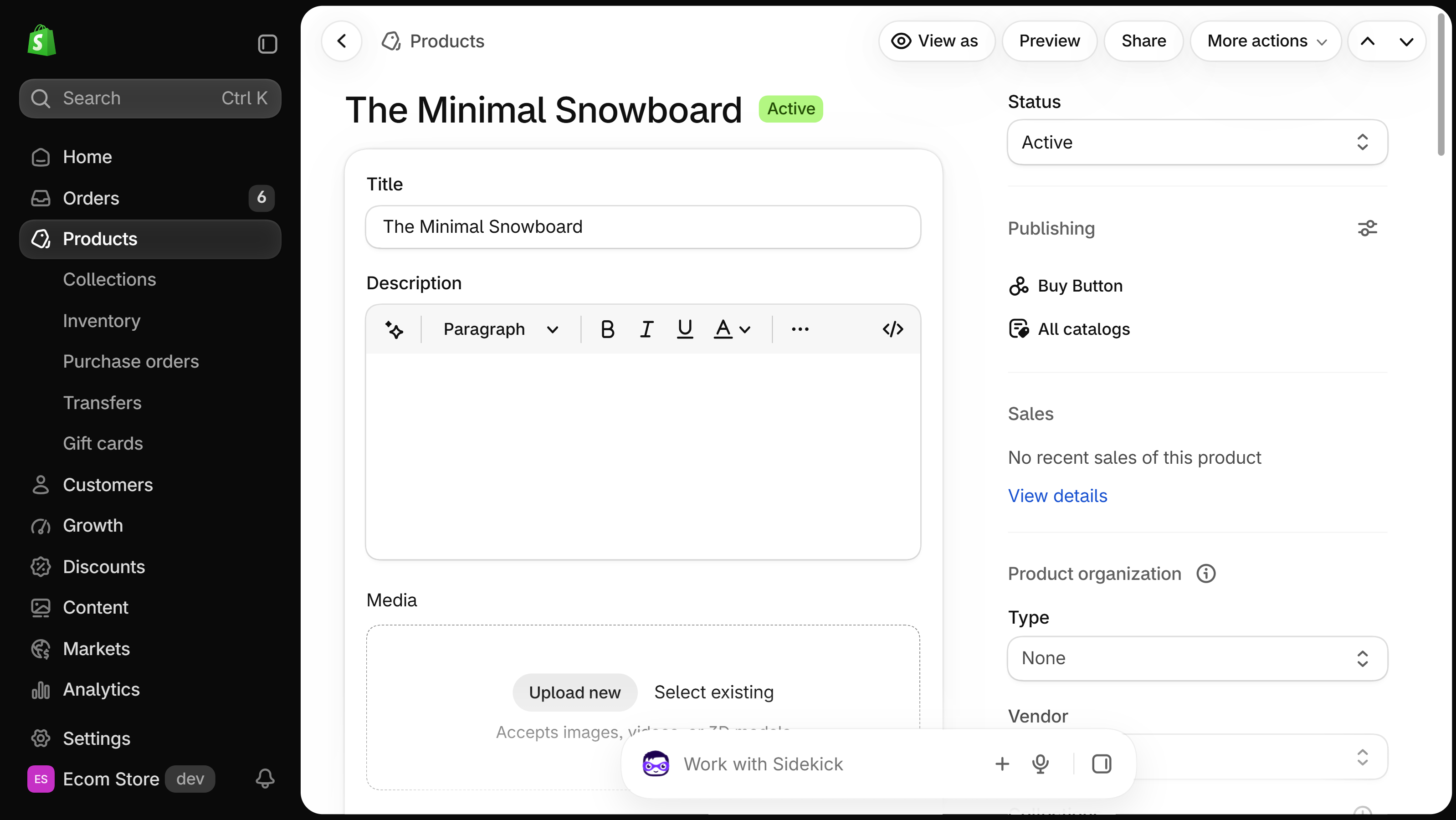Click Select existing media
Image resolution: width=1456 pixels, height=820 pixels.
pos(714,692)
